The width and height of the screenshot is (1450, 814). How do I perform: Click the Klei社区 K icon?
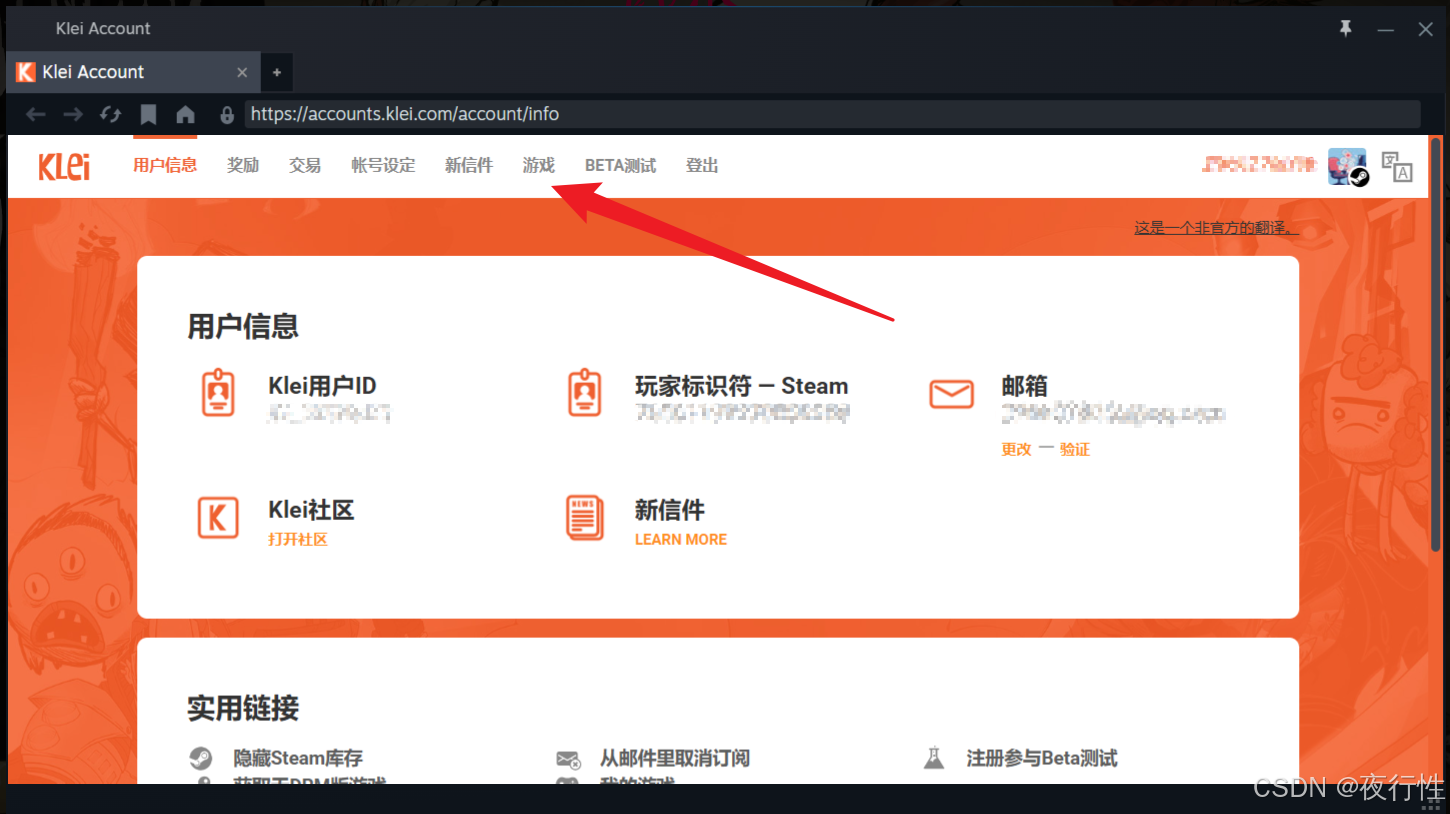tap(218, 517)
